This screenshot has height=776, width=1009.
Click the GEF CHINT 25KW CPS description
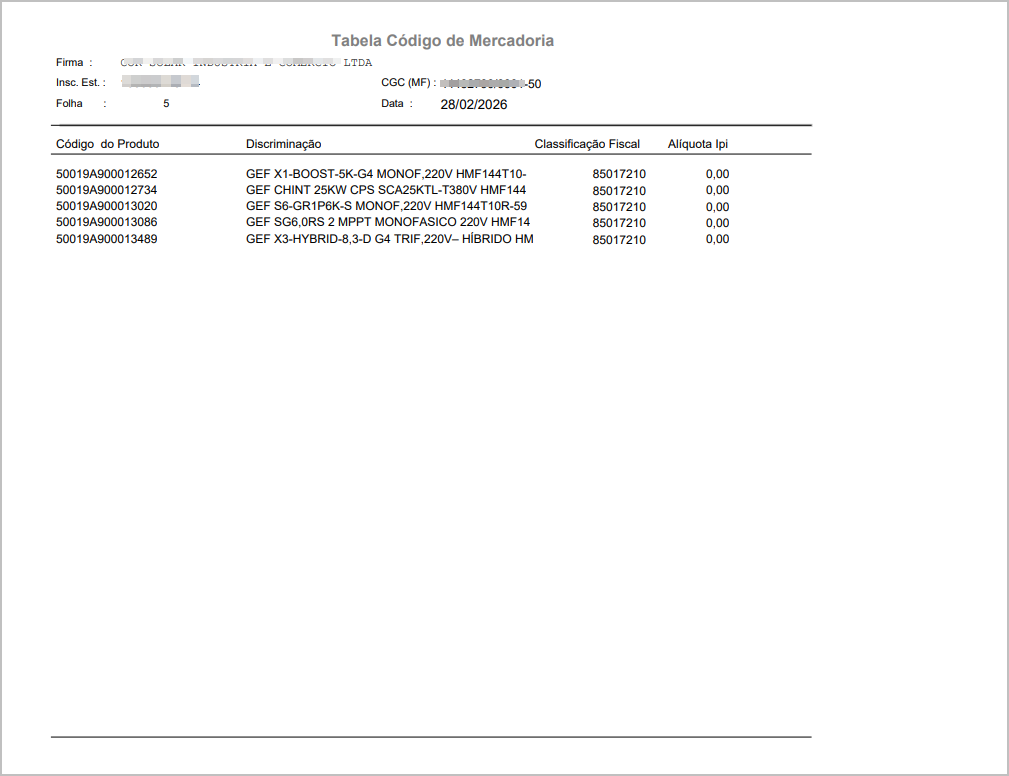point(386,190)
